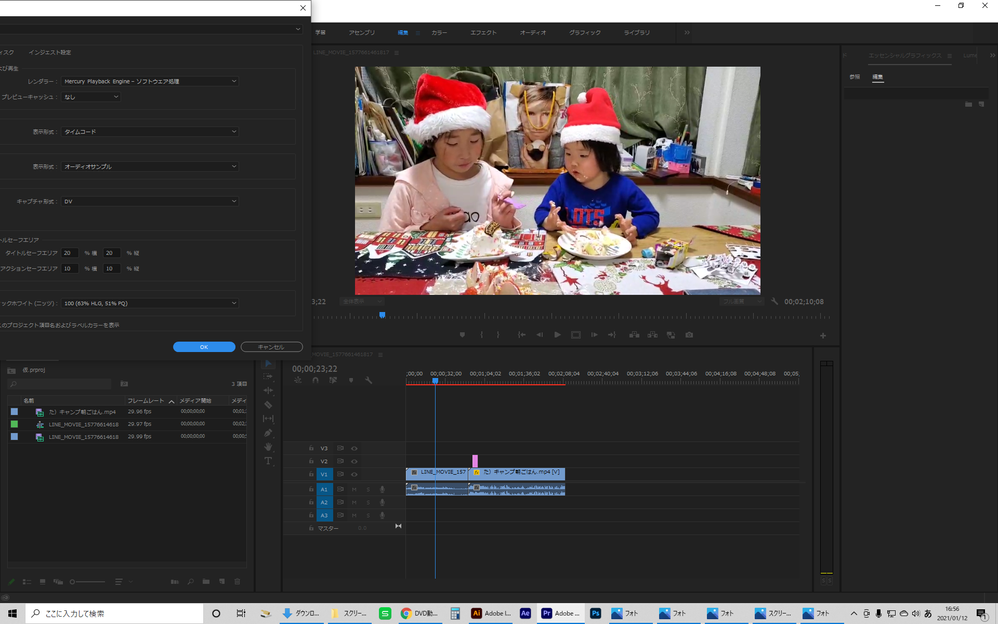Image resolution: width=998 pixels, height=624 pixels.
Task: Step forward one frame
Action: tap(594, 335)
